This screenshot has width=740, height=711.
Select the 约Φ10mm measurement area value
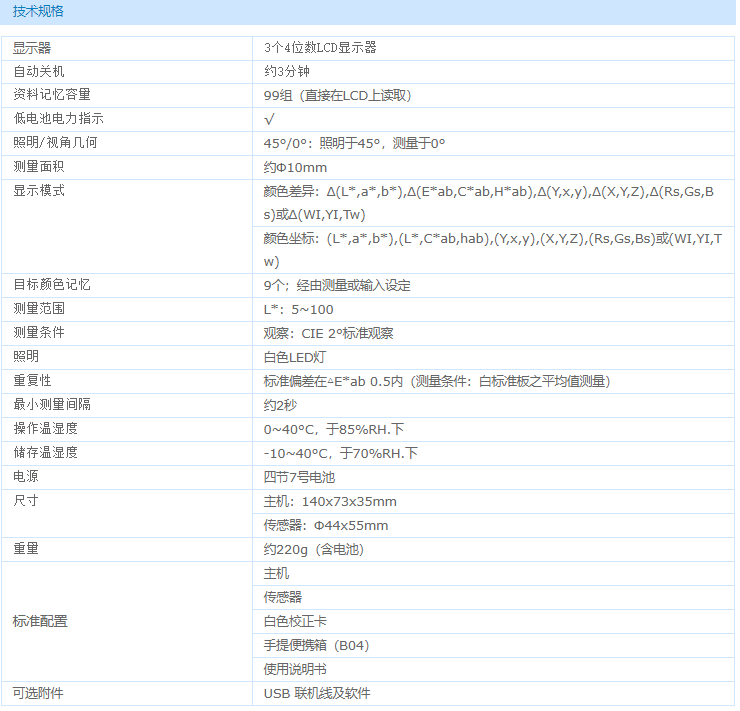pyautogui.click(x=295, y=167)
